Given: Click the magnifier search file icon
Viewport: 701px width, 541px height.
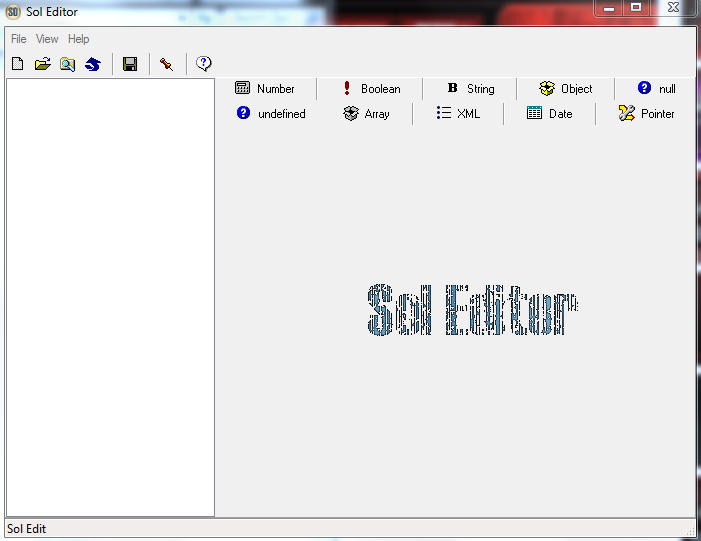Looking at the screenshot, I should tap(68, 64).
